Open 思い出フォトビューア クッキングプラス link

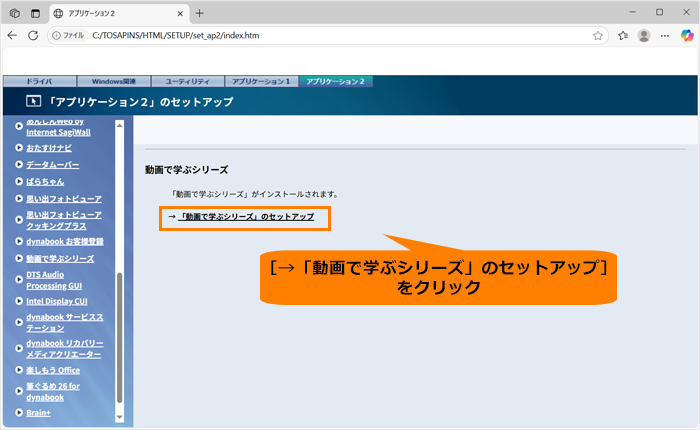click(x=64, y=220)
